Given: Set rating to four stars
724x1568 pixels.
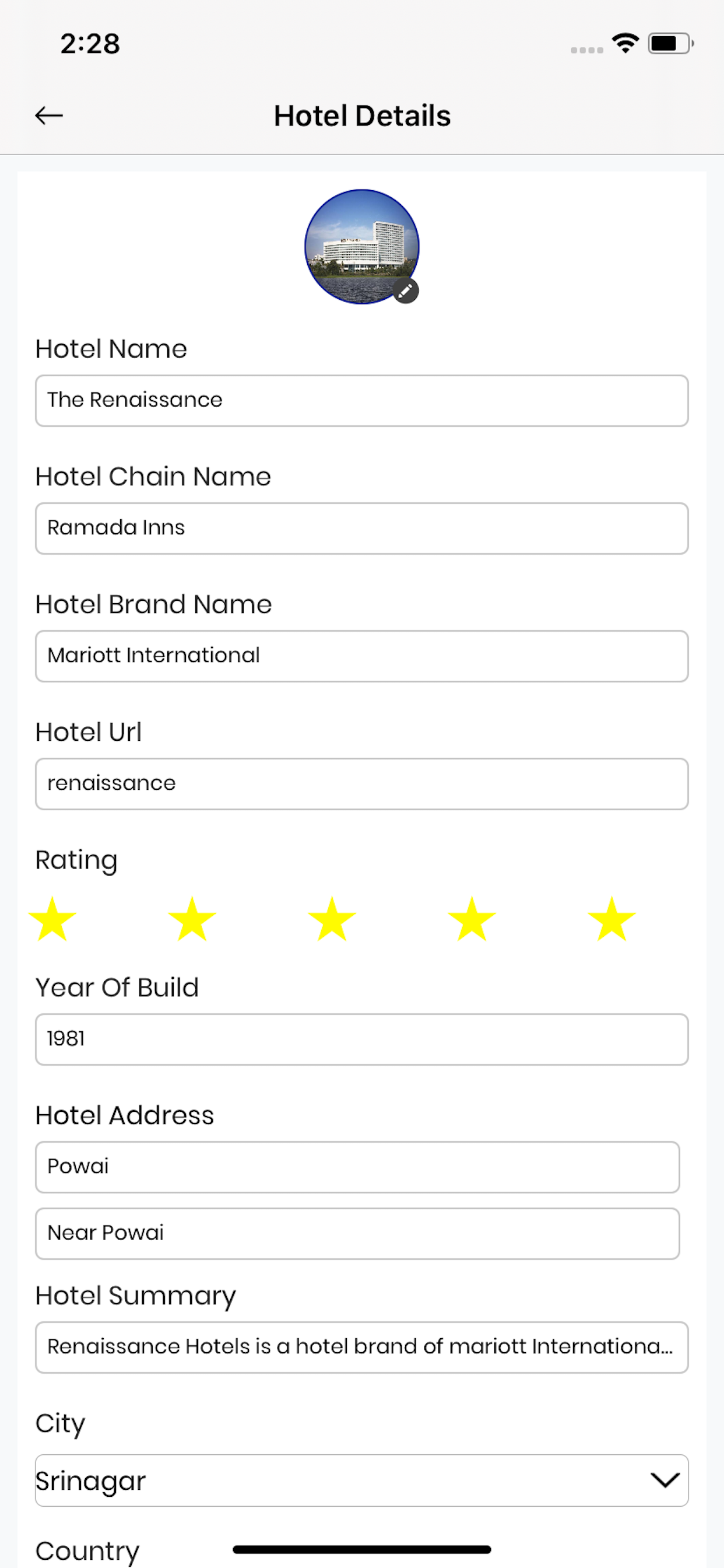Looking at the screenshot, I should (472, 919).
